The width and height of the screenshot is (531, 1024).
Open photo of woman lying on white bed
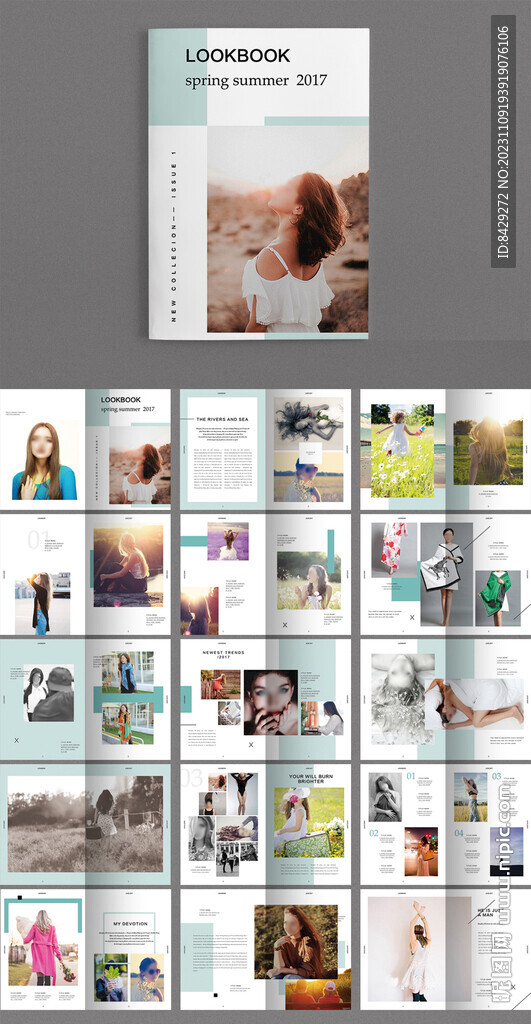[474, 704]
